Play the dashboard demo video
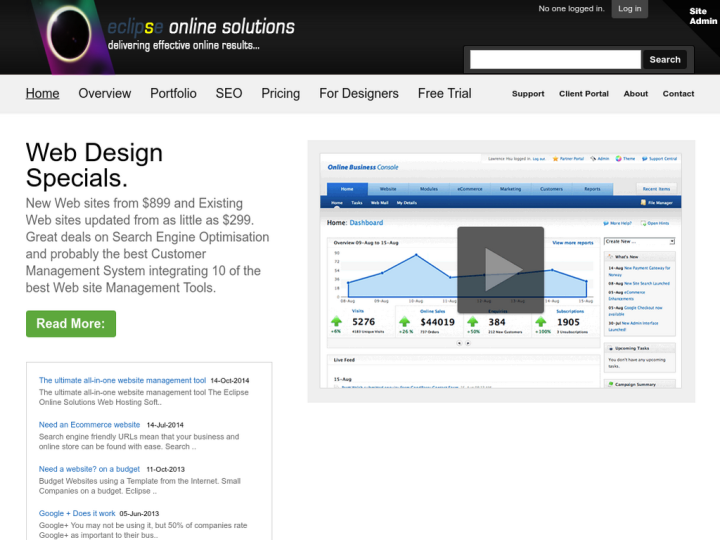Screen dimensions: 720x540 click(x=501, y=270)
